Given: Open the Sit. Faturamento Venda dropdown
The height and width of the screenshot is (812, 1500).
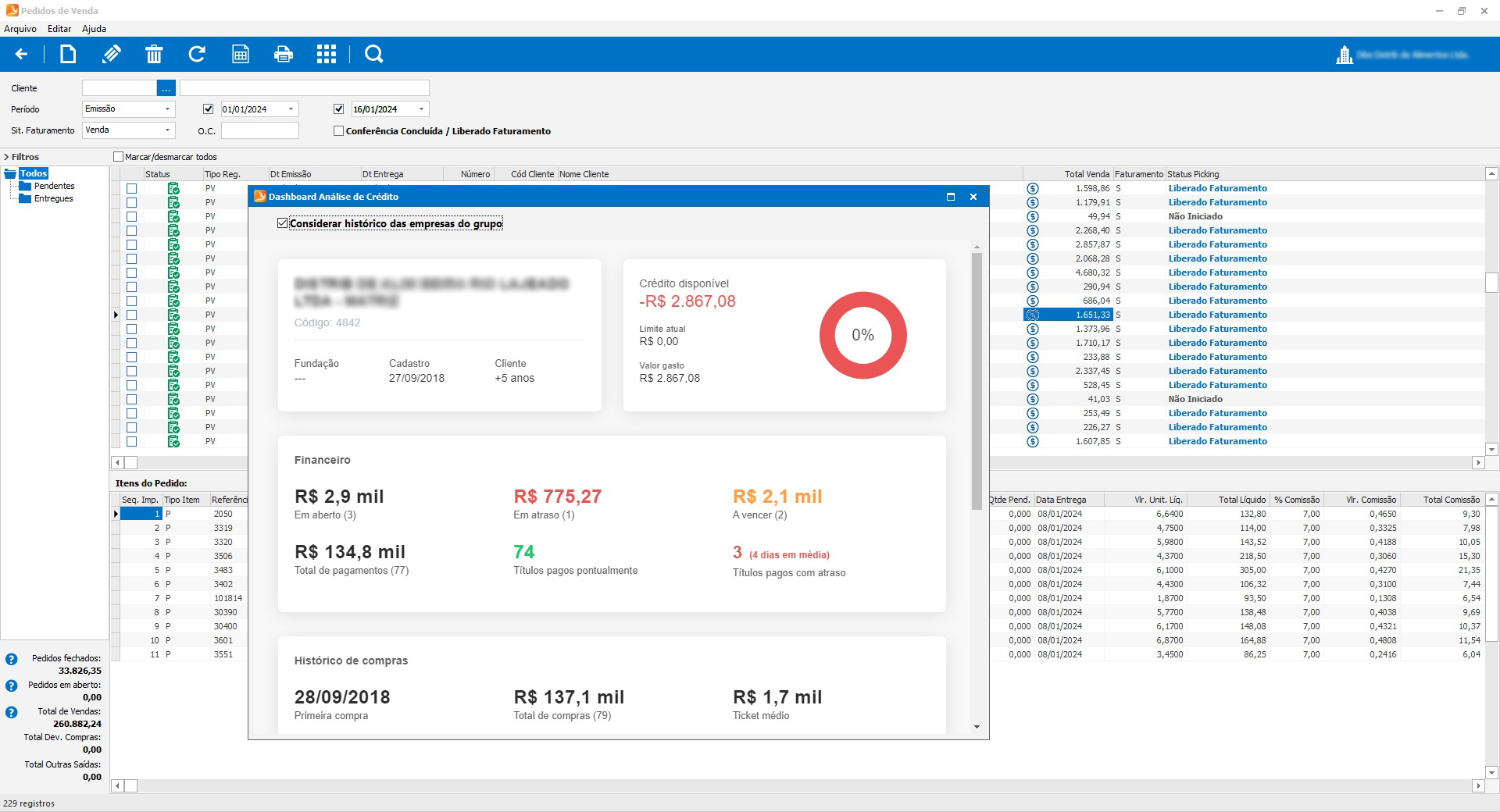Looking at the screenshot, I should pyautogui.click(x=167, y=130).
